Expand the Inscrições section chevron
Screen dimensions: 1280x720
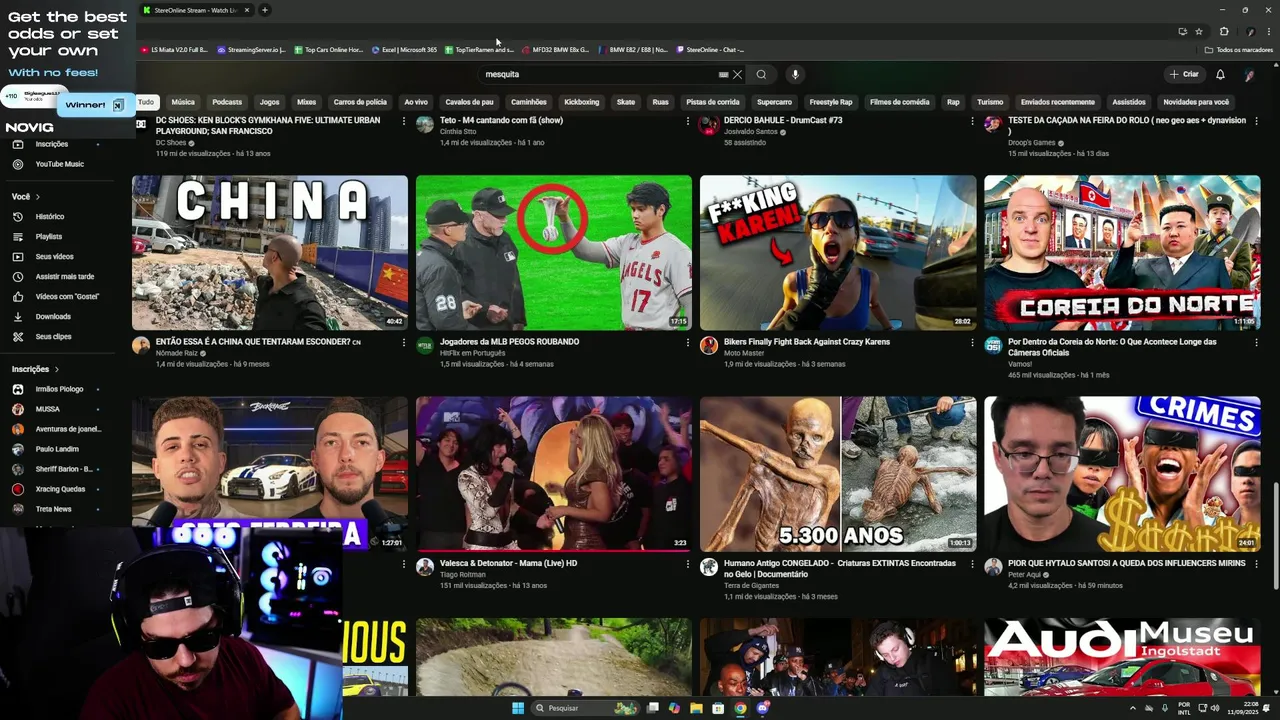pos(57,369)
